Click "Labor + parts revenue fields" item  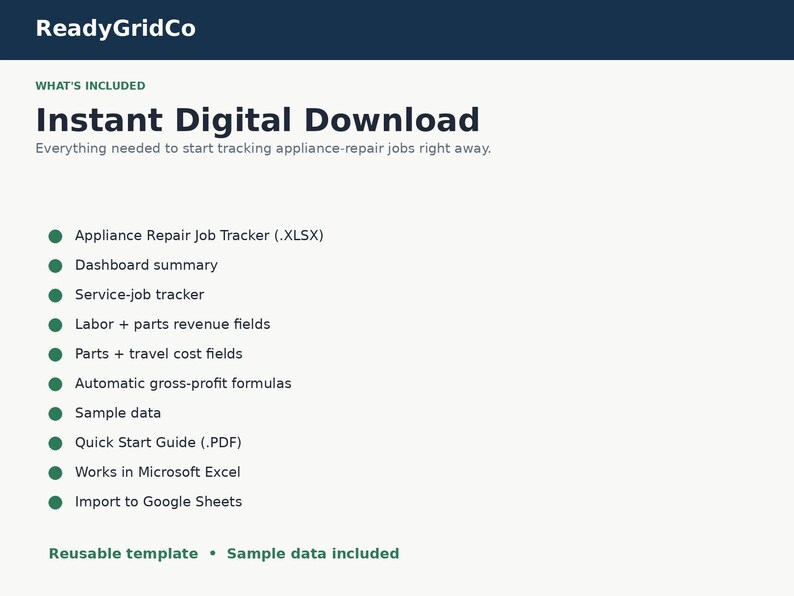[x=173, y=324]
